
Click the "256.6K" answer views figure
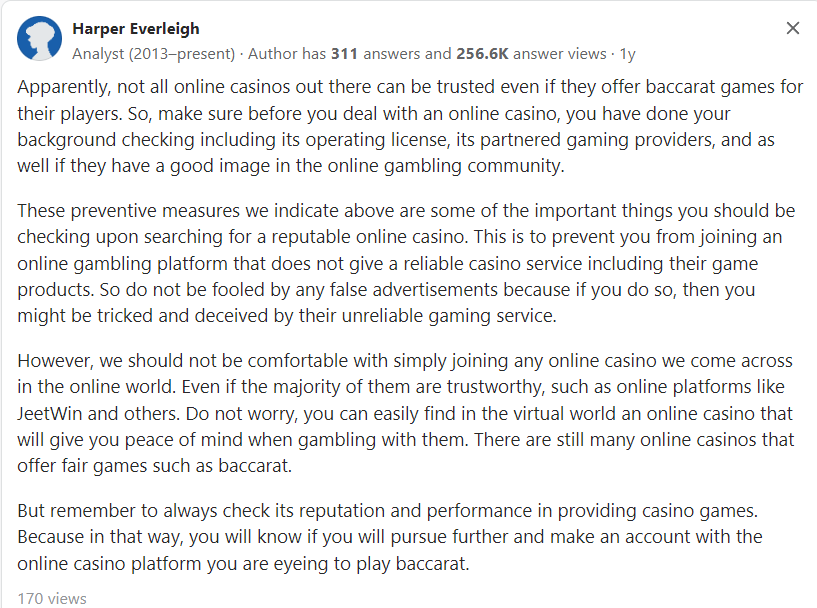pos(483,53)
